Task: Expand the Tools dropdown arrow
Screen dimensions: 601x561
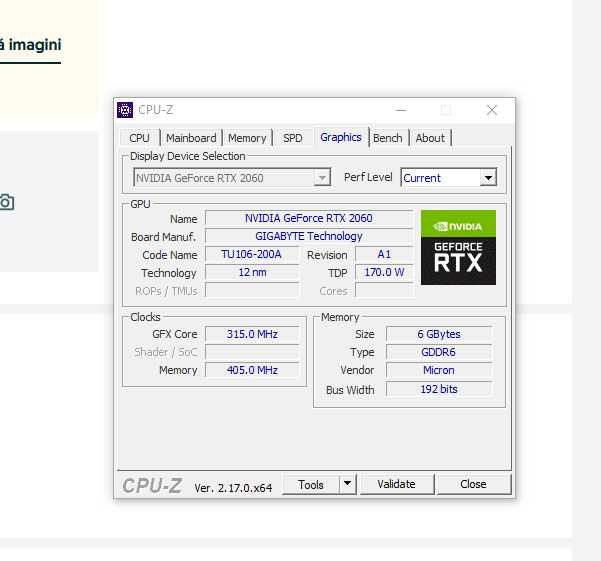Action: tap(348, 484)
